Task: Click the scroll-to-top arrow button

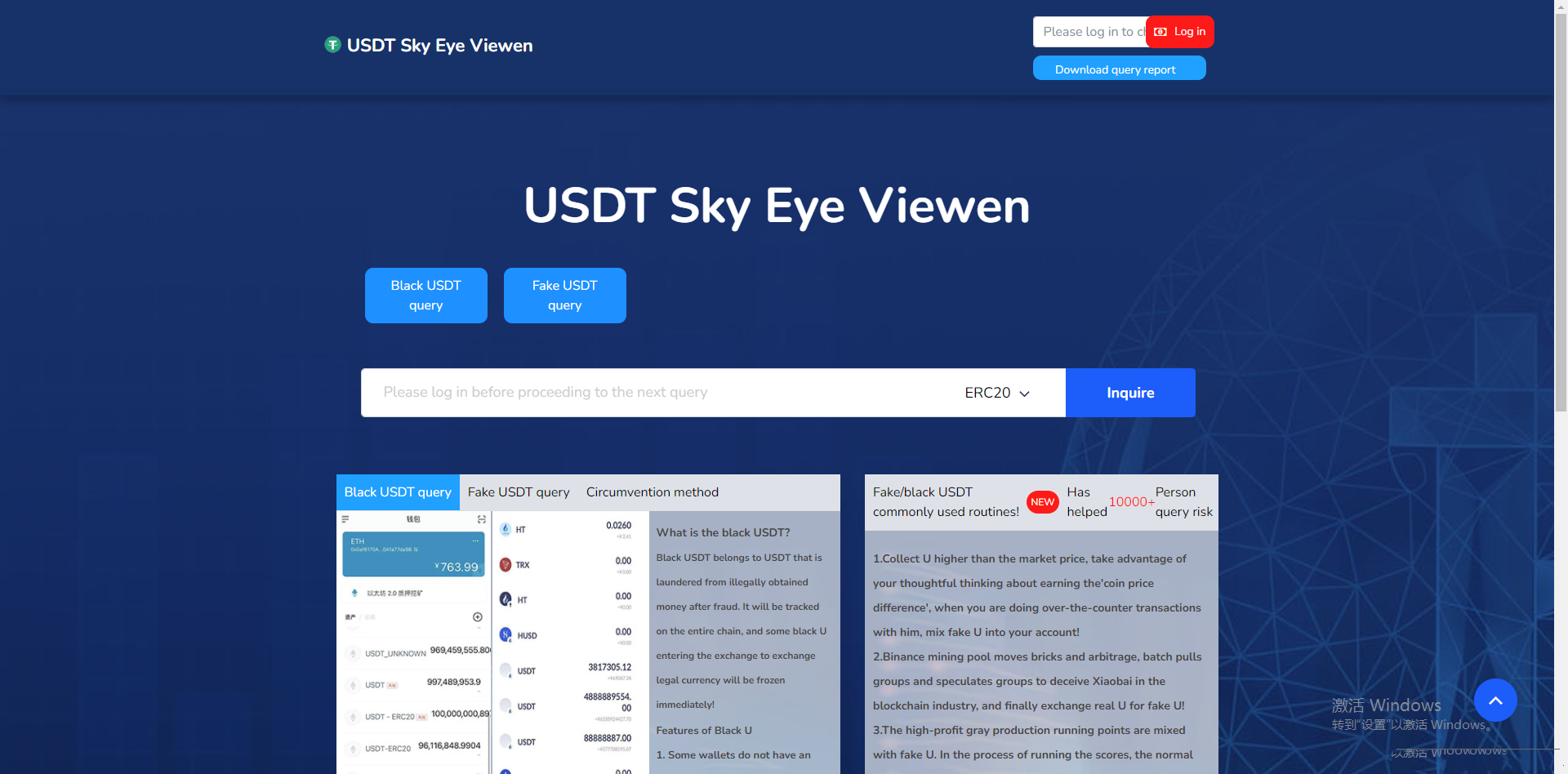Action: tap(1494, 700)
